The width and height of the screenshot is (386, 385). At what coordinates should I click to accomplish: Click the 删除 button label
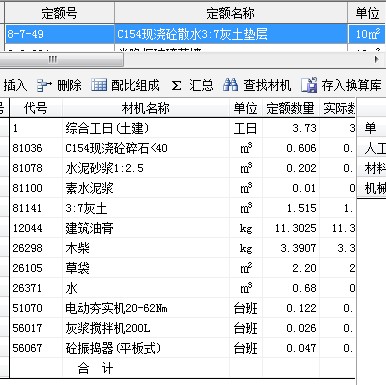click(69, 85)
